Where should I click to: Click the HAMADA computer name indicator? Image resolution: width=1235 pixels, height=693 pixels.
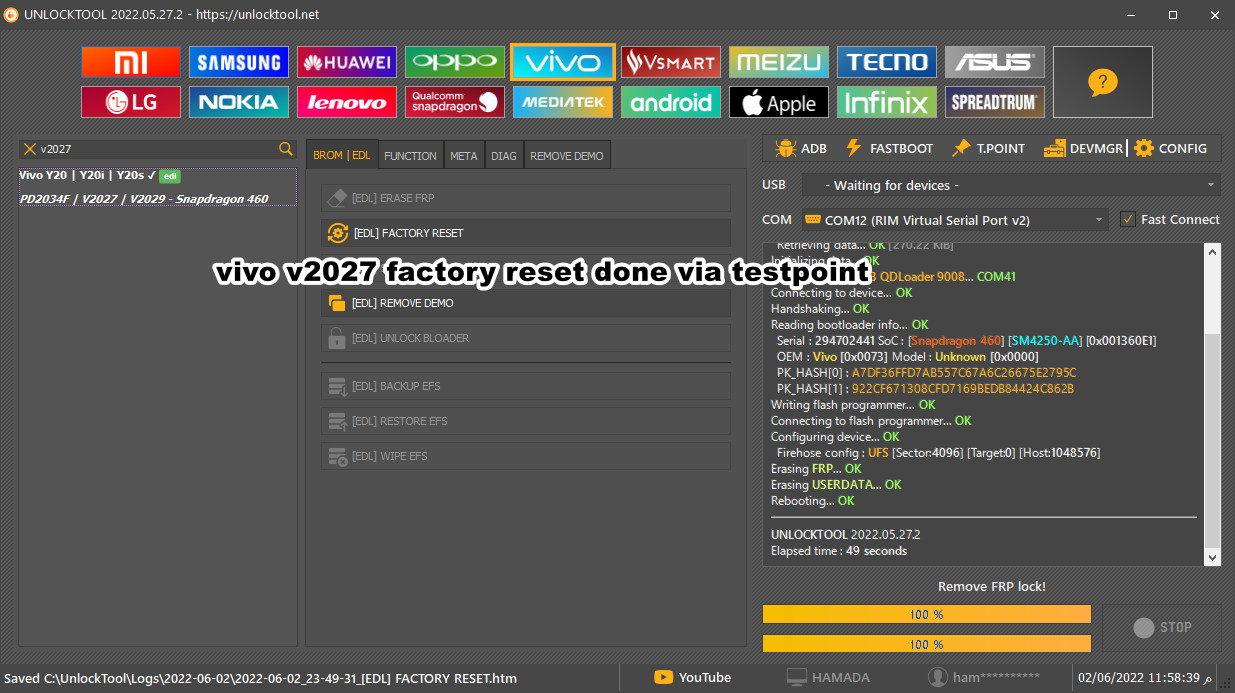coord(828,677)
